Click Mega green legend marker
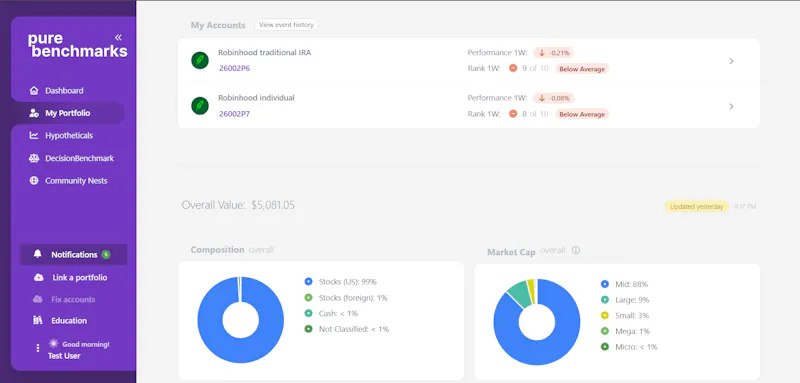800x383 pixels. pyautogui.click(x=605, y=331)
